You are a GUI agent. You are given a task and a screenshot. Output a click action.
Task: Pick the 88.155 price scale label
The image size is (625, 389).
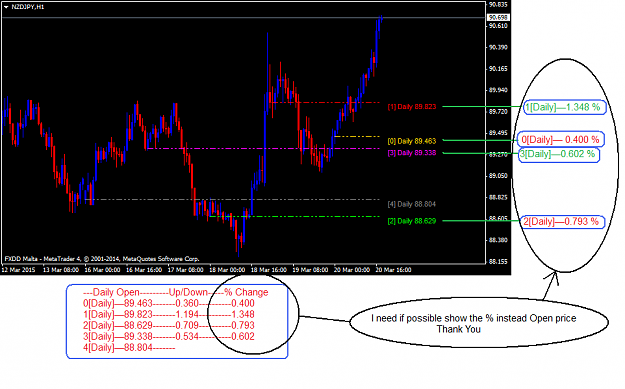click(498, 262)
